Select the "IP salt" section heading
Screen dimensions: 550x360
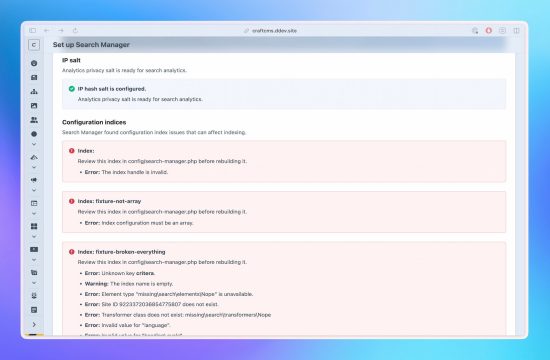tap(71, 60)
